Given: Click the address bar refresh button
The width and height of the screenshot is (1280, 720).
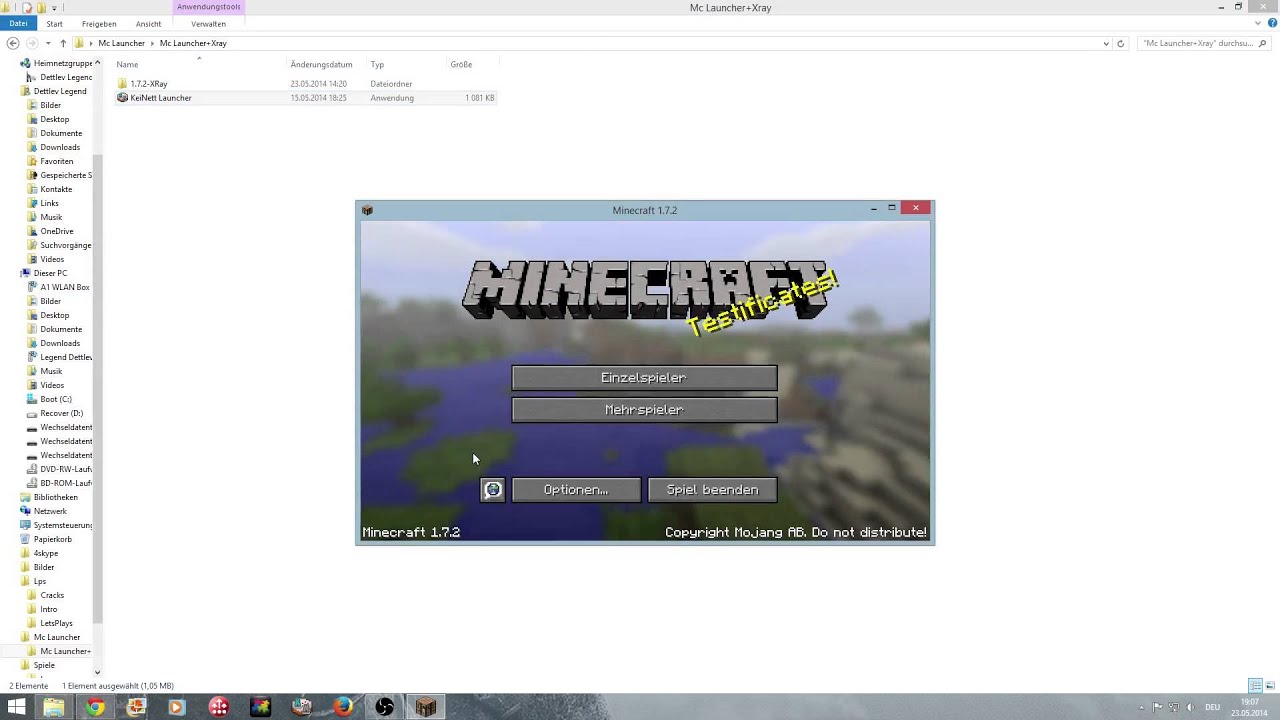Looking at the screenshot, I should coord(1120,43).
